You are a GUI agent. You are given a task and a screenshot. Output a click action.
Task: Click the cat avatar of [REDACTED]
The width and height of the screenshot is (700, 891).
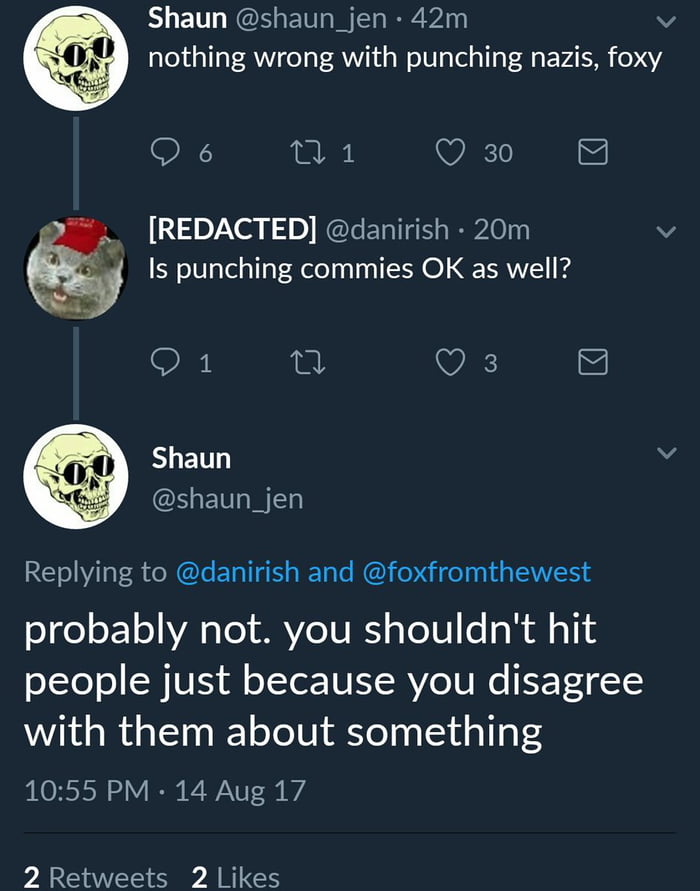tap(73, 265)
